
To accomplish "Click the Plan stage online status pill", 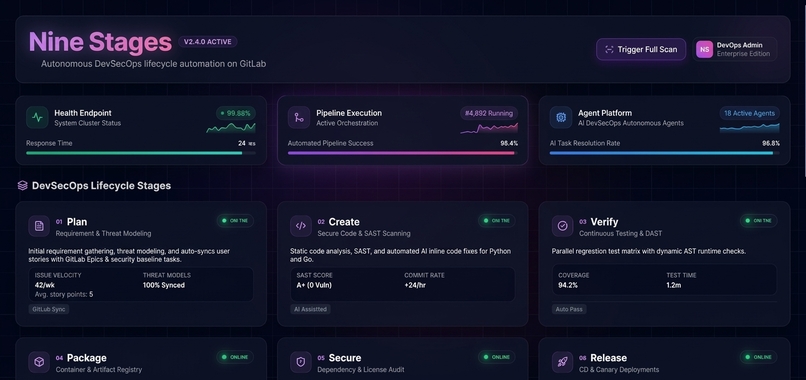I will (235, 221).
